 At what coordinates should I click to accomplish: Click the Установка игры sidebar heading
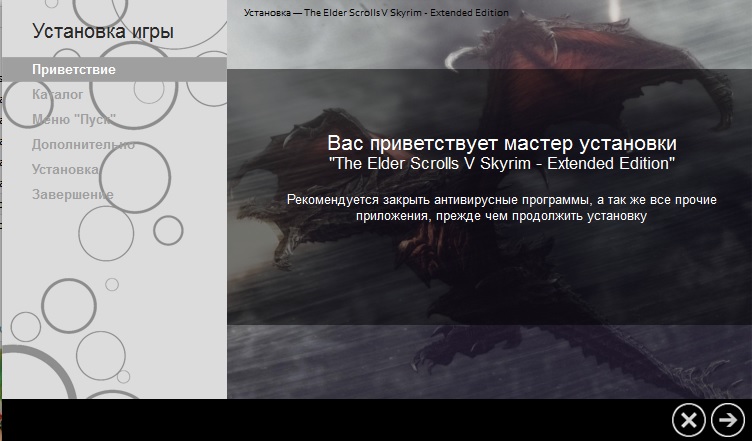(102, 32)
